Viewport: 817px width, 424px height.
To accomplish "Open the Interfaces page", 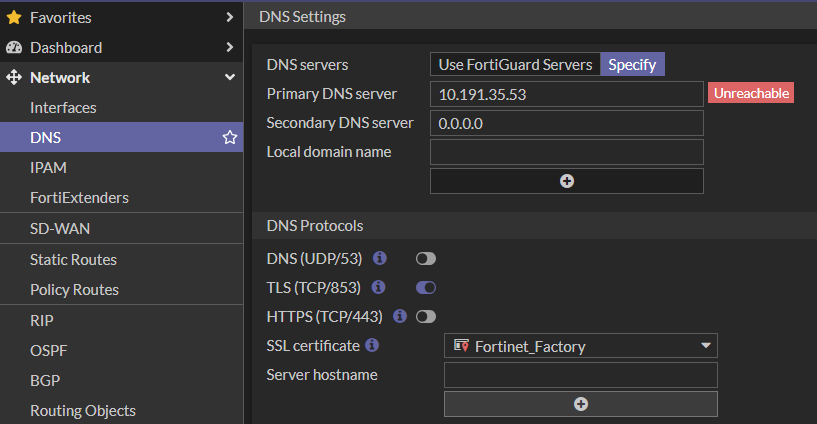I will click(x=63, y=107).
